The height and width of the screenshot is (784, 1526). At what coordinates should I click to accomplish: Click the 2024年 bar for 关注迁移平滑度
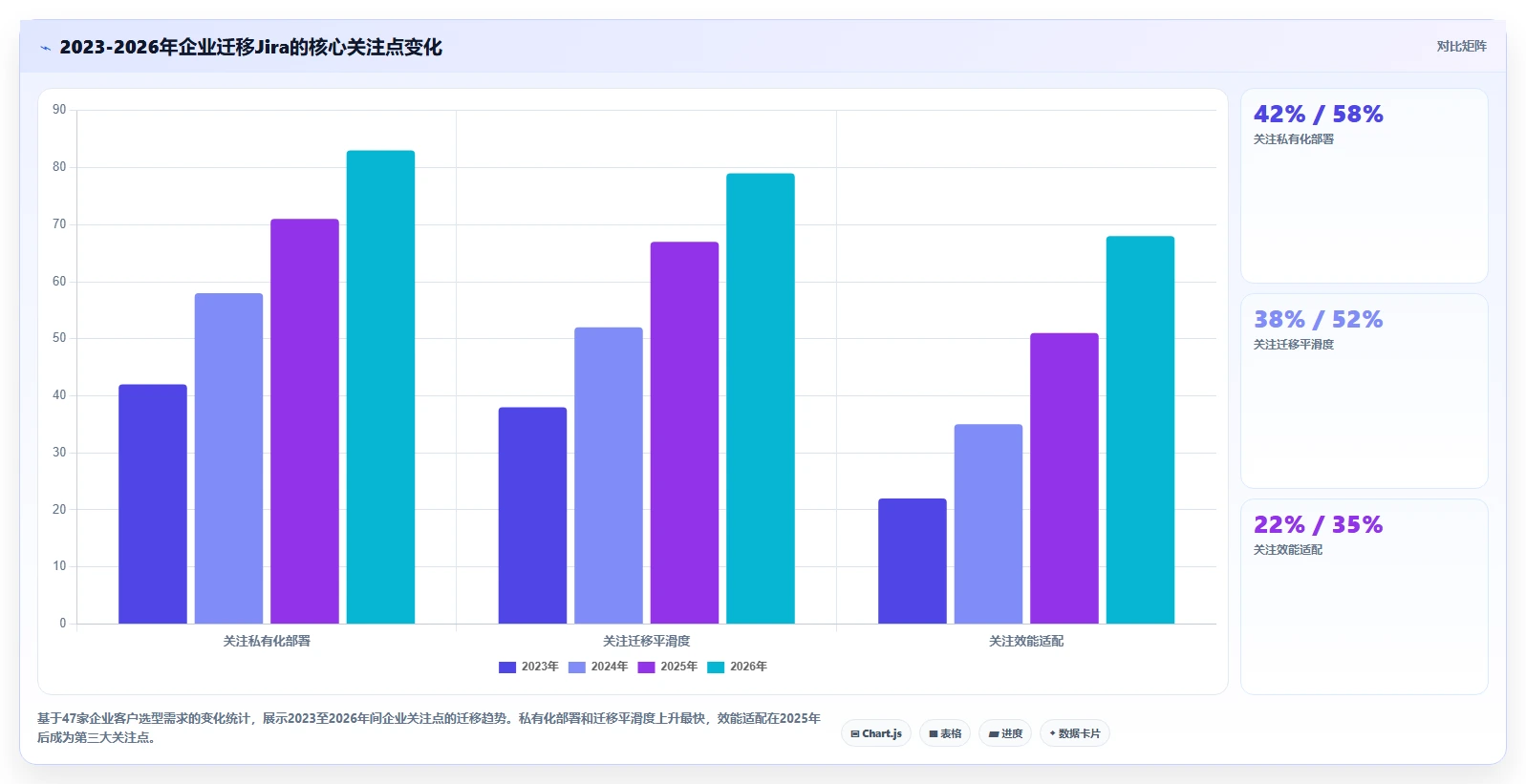tap(609, 476)
